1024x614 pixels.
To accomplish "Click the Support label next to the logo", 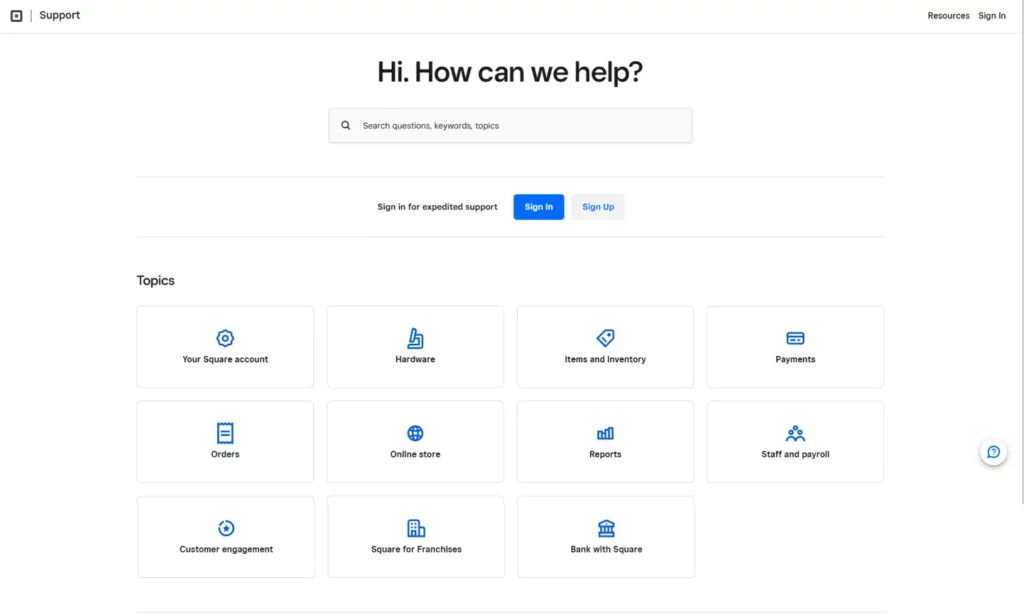I will click(x=59, y=14).
